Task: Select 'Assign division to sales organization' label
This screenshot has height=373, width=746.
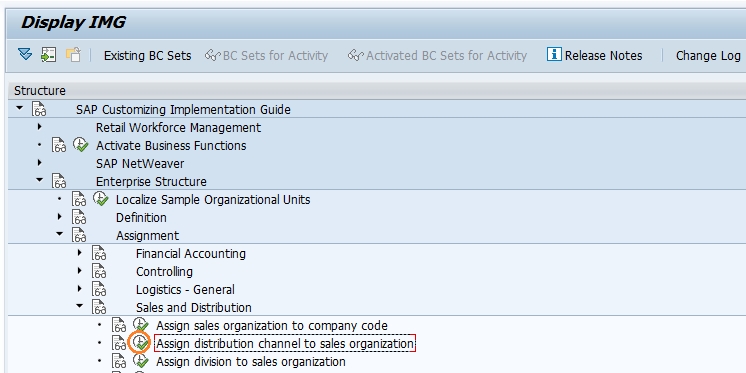Action: pos(251,362)
